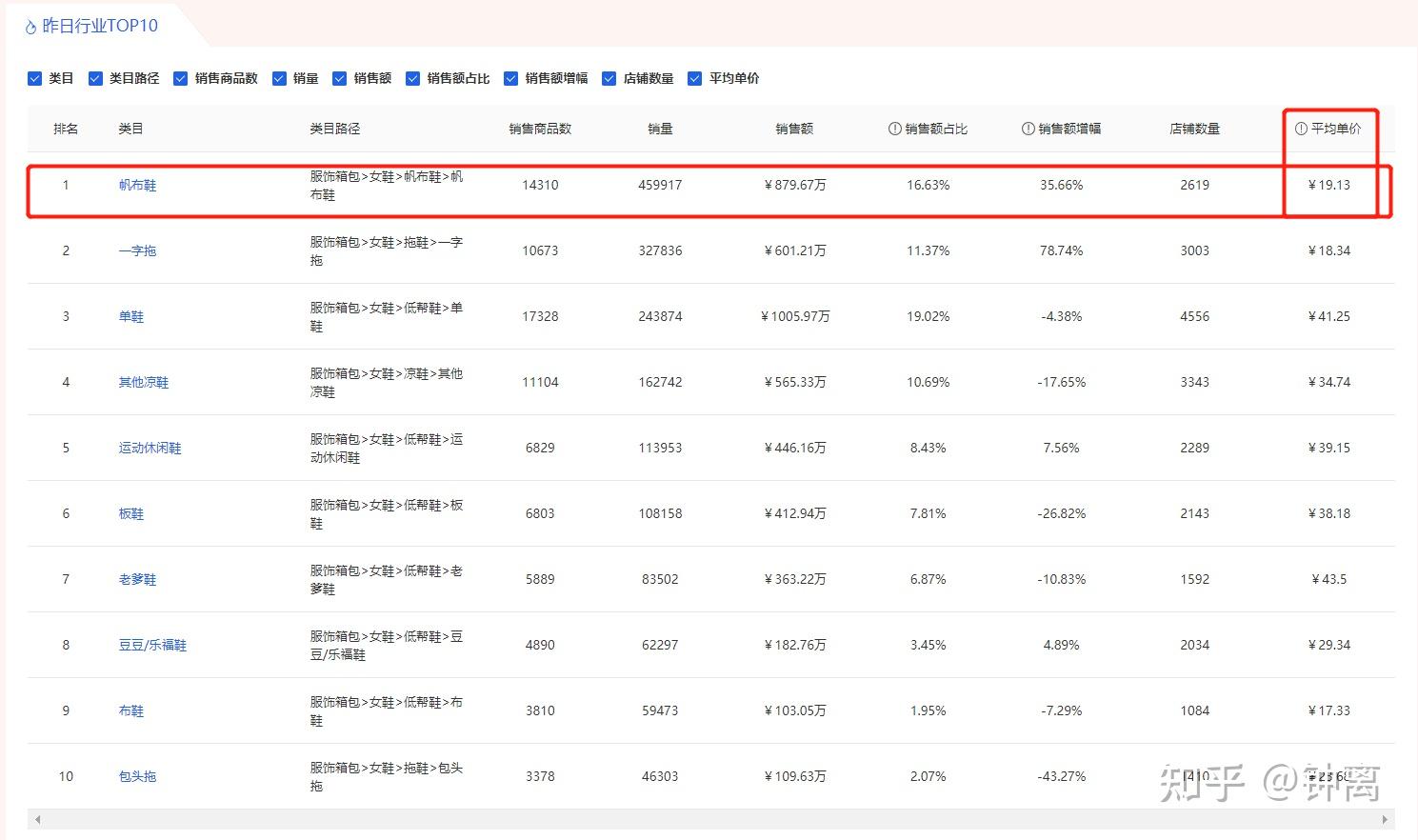Click the info icon next to 平均单价 header
This screenshot has height=840, width=1418.
coord(1301,129)
